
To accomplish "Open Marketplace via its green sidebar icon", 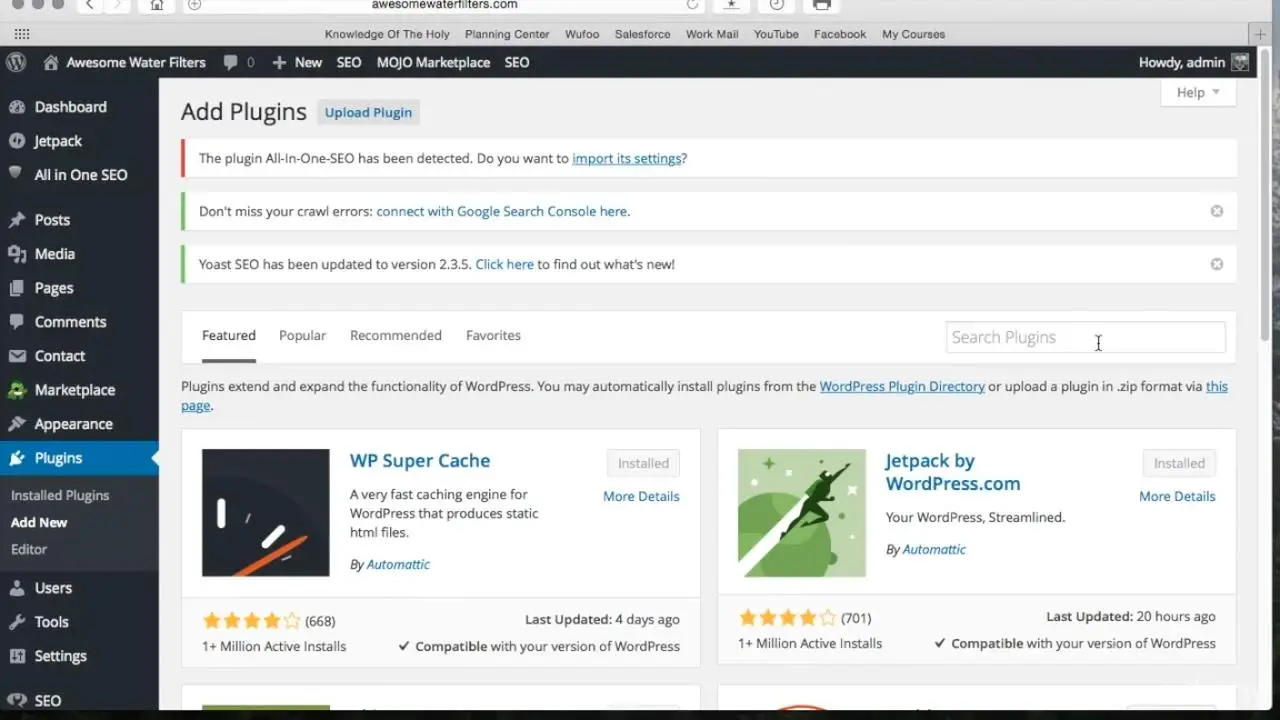I will [17, 390].
